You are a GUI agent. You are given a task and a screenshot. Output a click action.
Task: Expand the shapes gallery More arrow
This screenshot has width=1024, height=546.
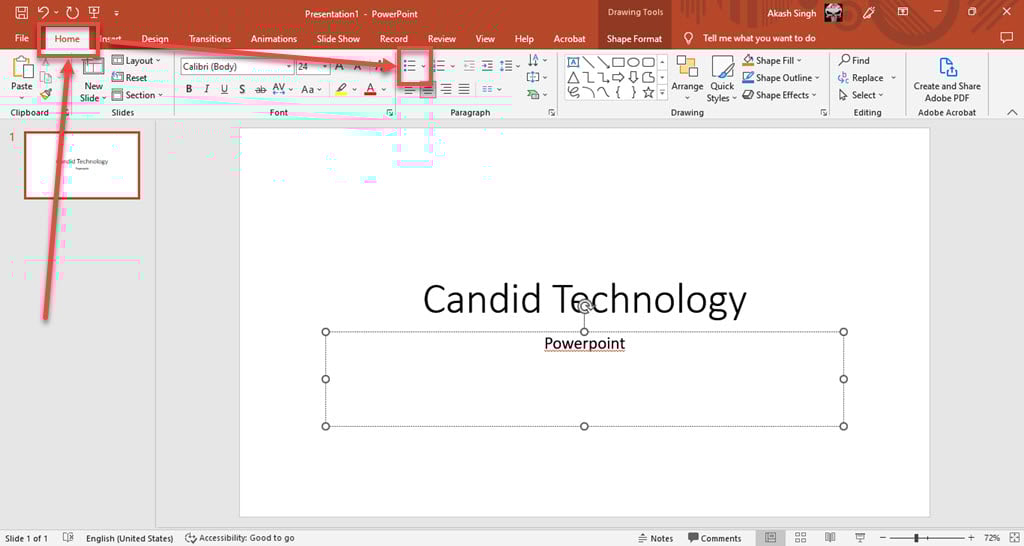point(662,93)
